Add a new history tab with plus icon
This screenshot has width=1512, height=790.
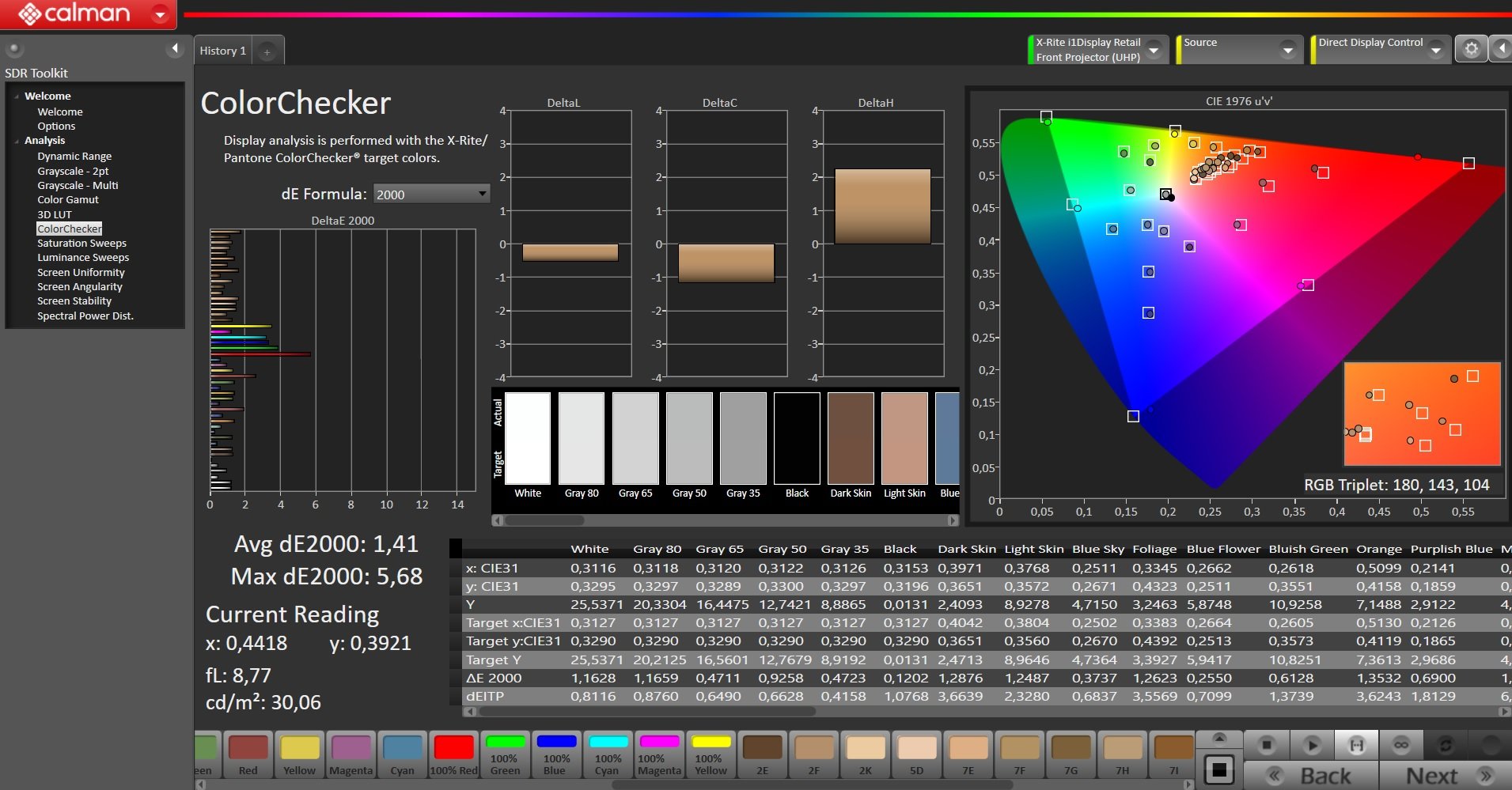267,52
